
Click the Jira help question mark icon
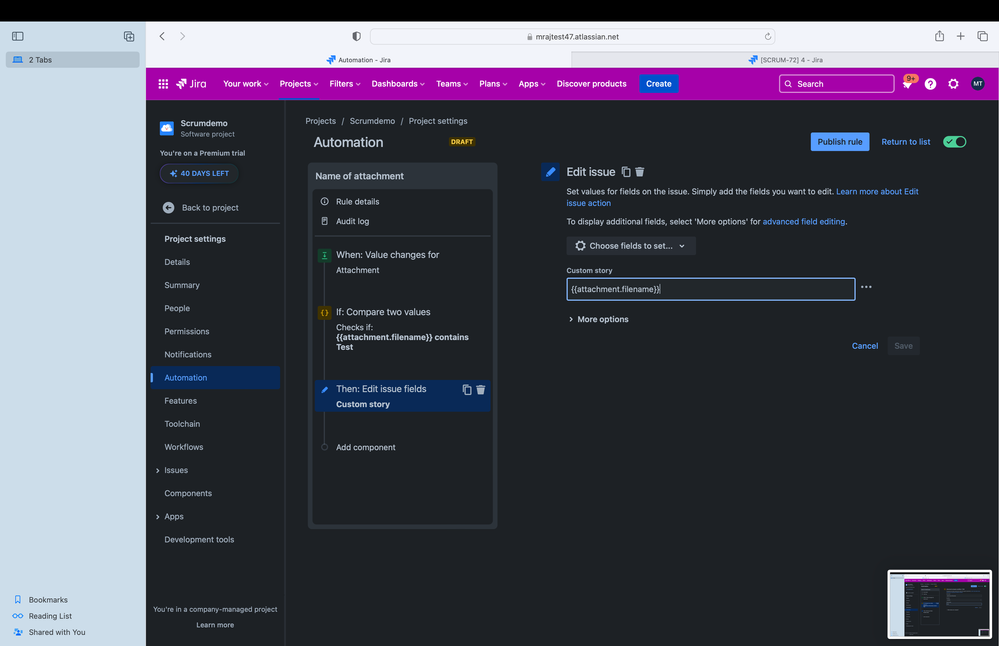tap(930, 84)
